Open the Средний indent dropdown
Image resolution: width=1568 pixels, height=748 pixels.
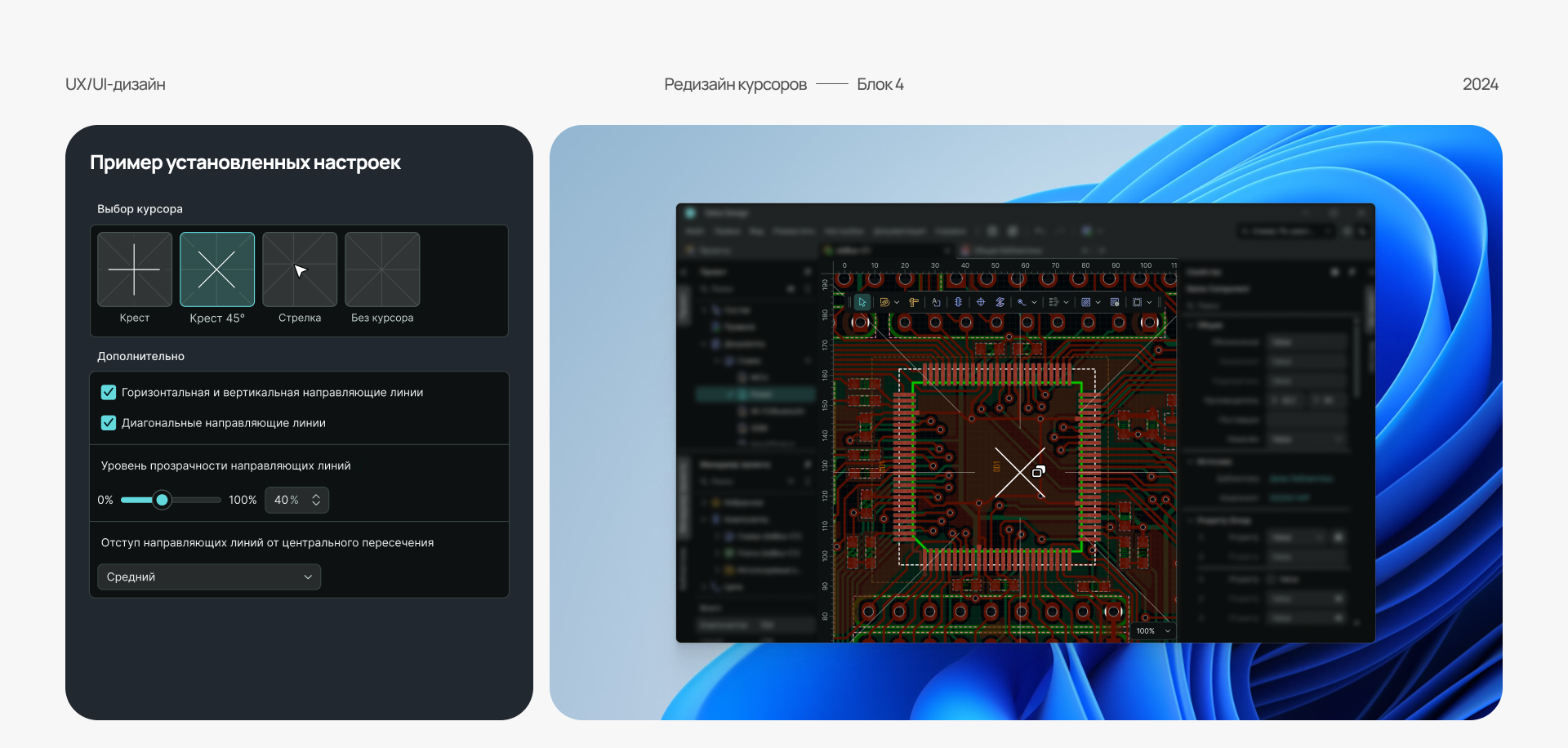click(208, 577)
